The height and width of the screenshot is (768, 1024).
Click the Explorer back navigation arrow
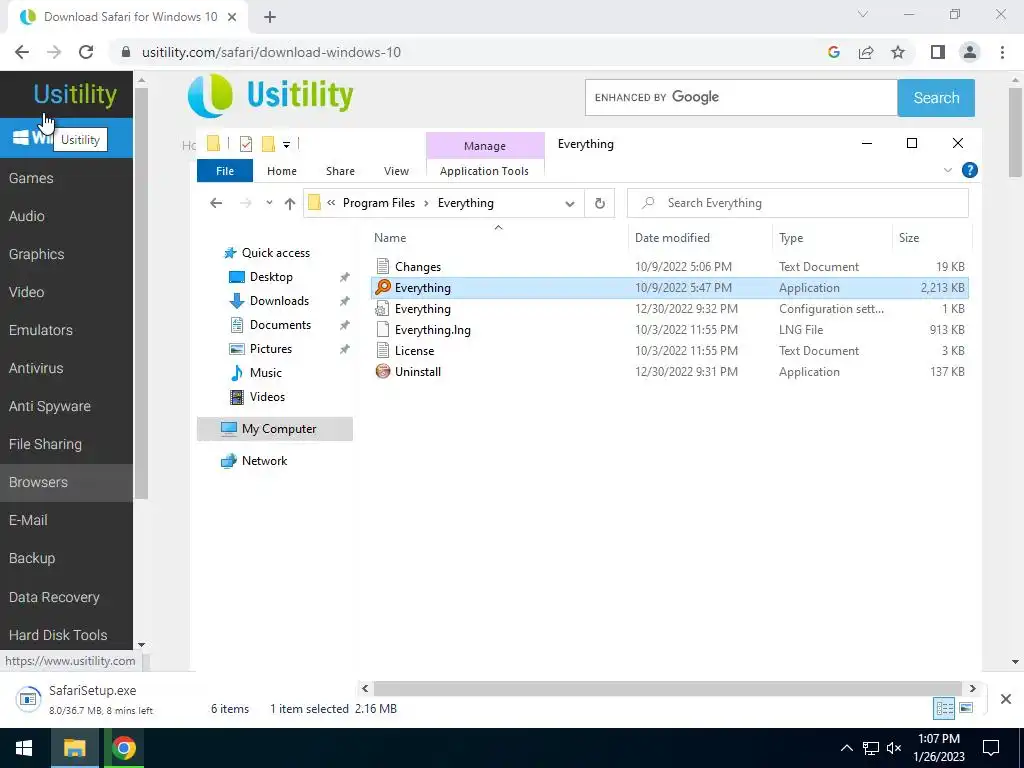216,203
